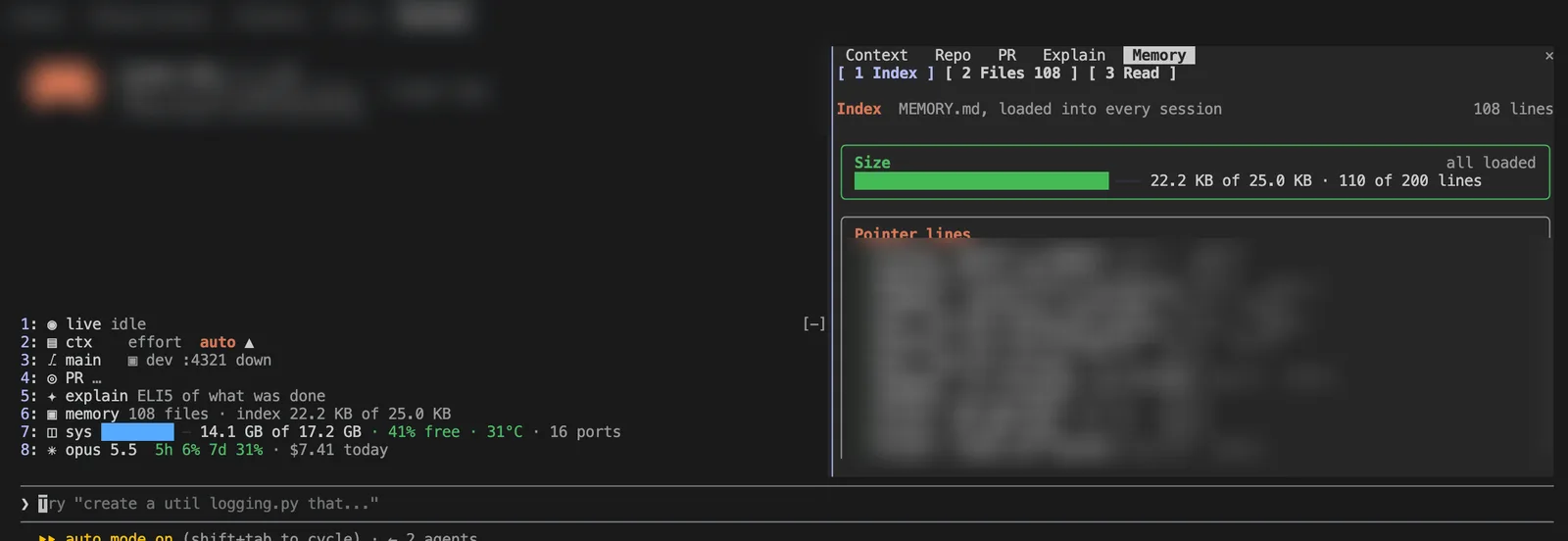This screenshot has width=1568, height=541.
Task: Click the blue sys memory usage bar
Action: coord(137,432)
